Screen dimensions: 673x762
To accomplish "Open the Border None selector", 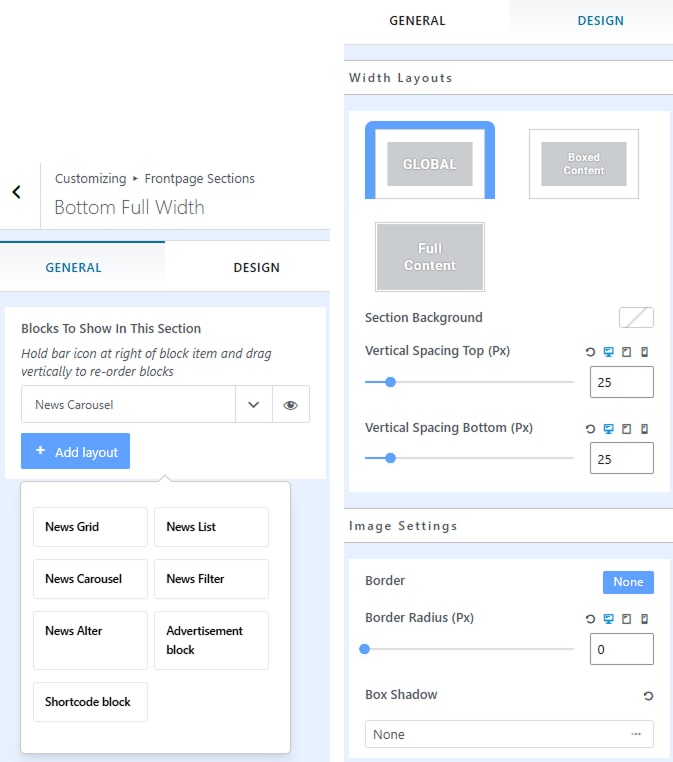I will click(628, 582).
